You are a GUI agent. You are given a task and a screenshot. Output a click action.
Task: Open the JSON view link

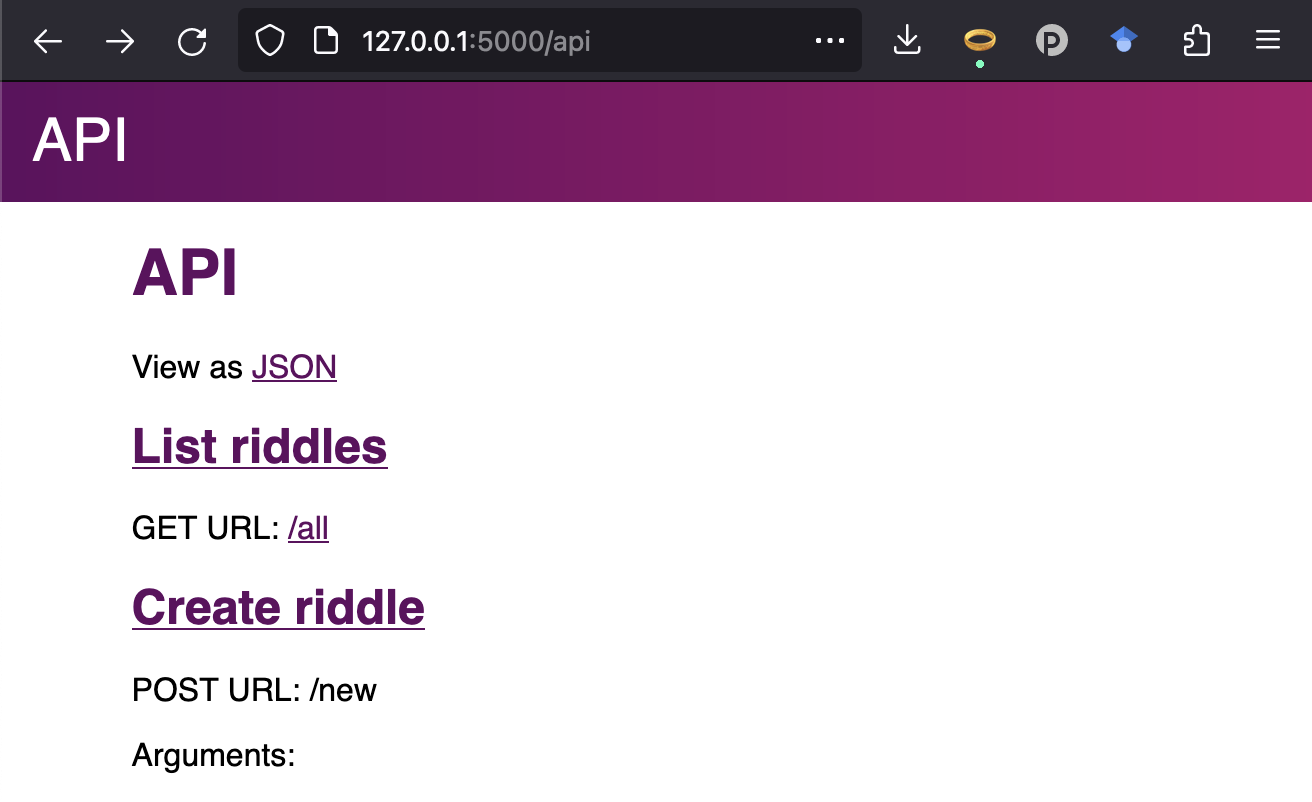(294, 367)
